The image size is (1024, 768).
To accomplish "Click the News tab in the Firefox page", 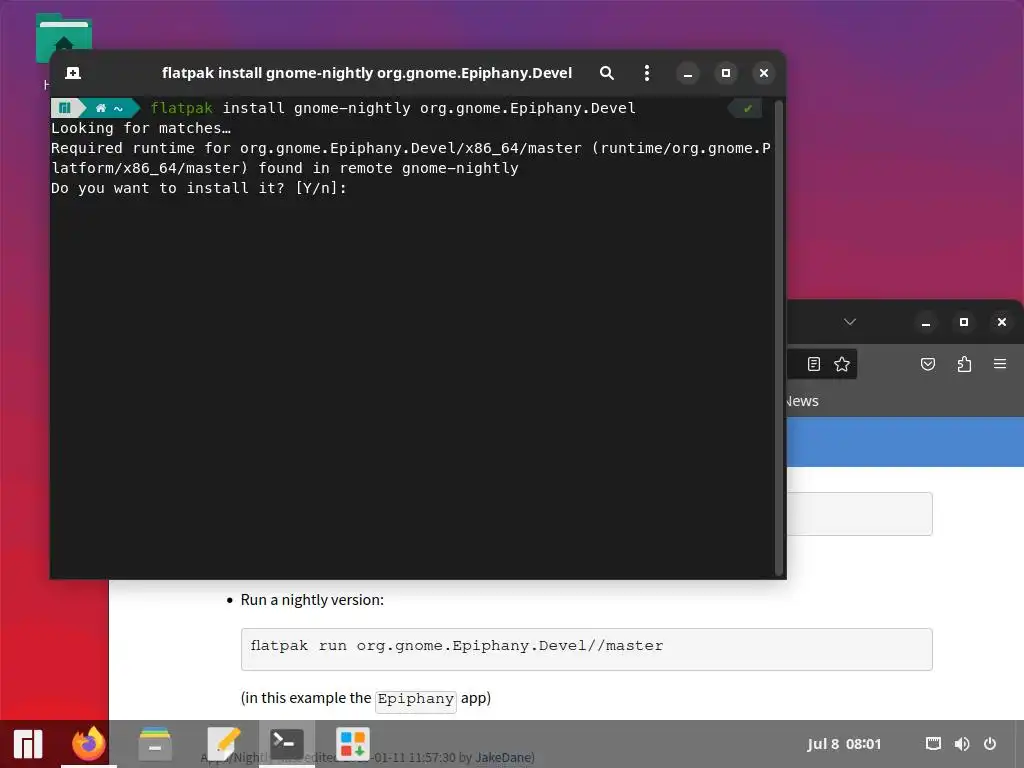I will coord(802,401).
